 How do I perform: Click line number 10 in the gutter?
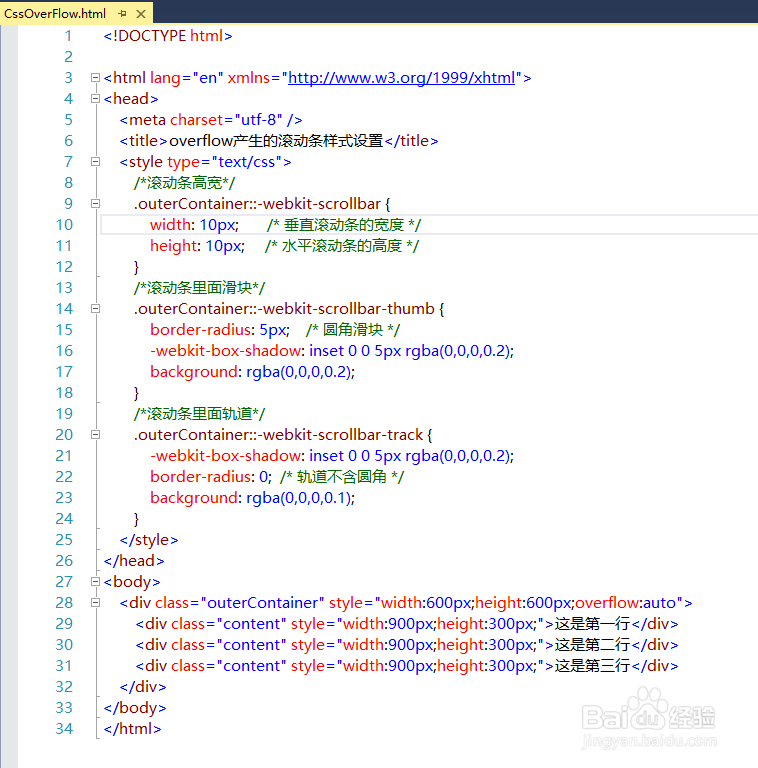(x=64, y=225)
